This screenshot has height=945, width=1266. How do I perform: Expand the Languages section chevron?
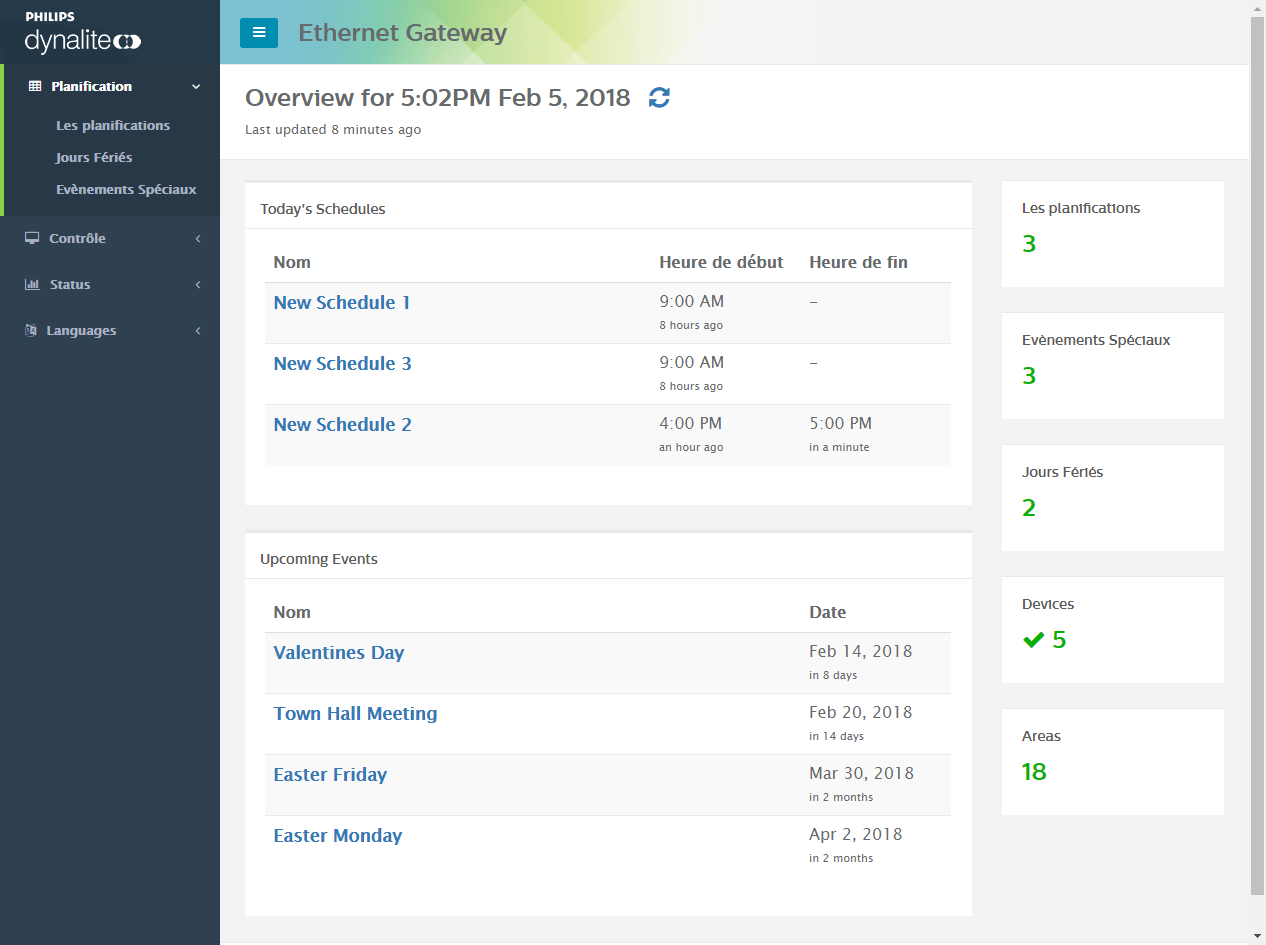point(198,331)
